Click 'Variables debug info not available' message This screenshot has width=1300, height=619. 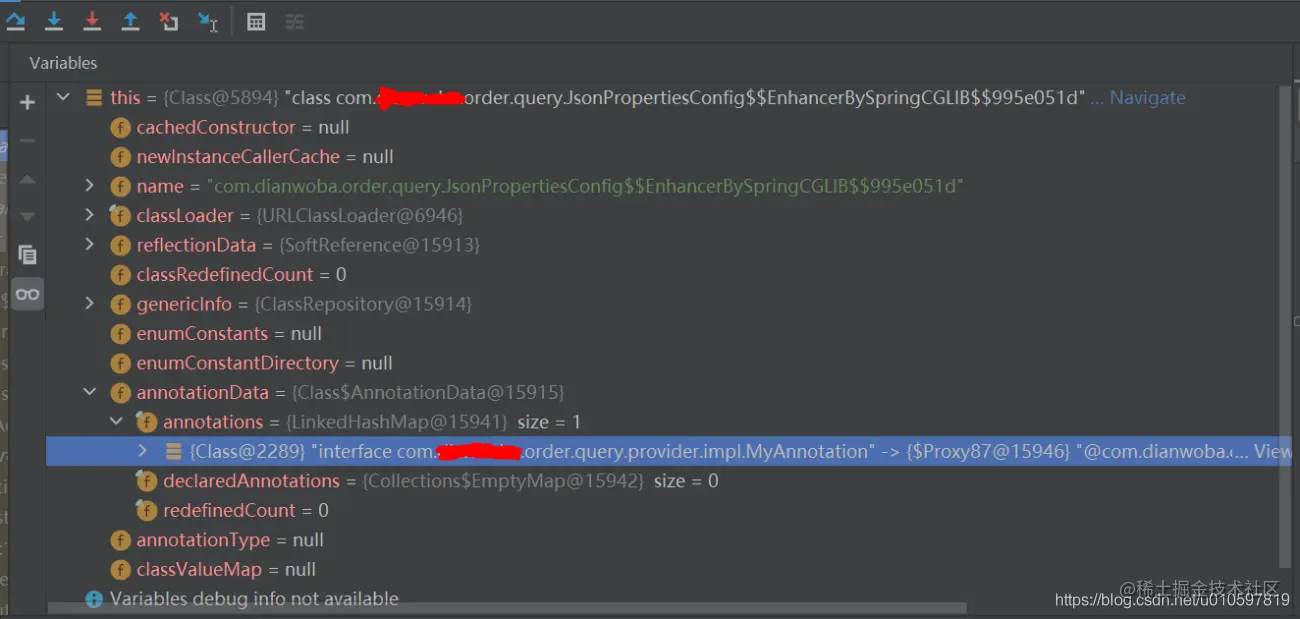pos(254,599)
